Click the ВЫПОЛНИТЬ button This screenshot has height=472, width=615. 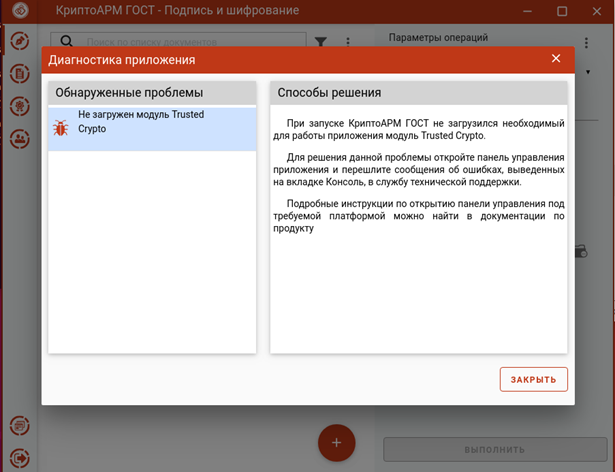(x=495, y=450)
